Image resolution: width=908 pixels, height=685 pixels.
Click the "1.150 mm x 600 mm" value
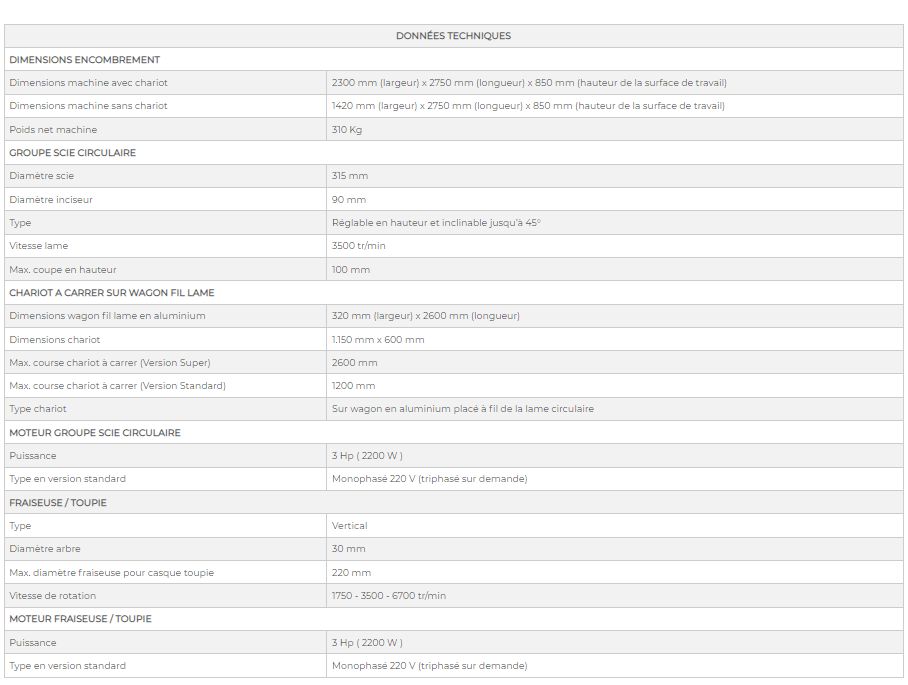pos(378,340)
